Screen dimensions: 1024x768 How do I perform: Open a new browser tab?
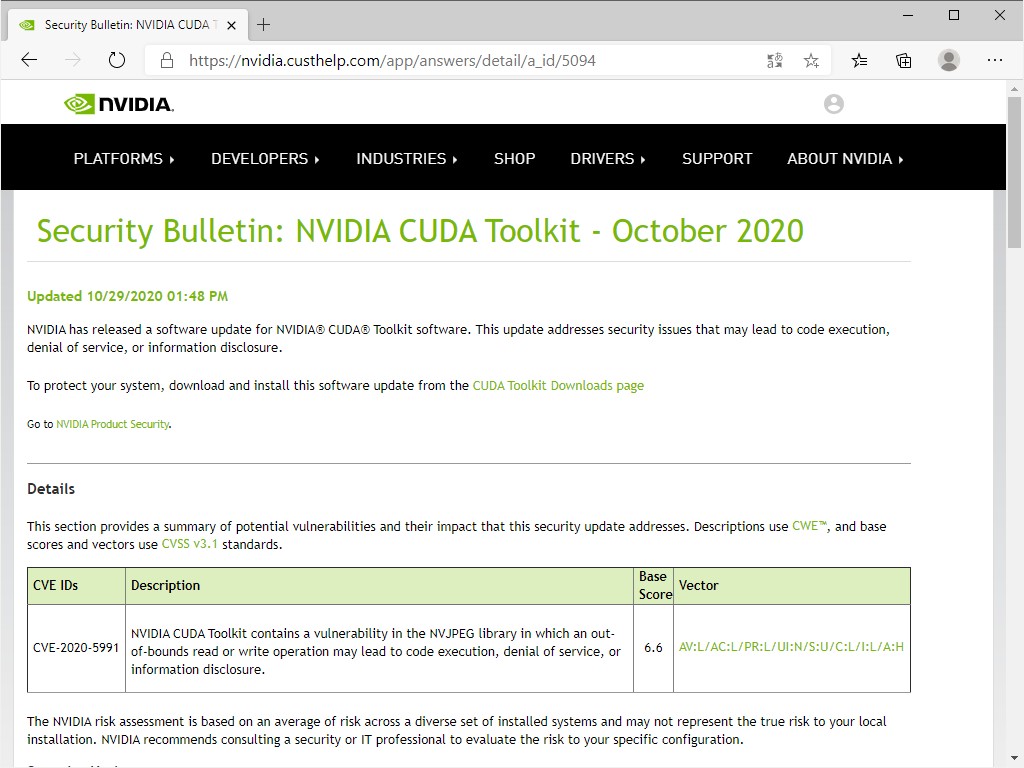coord(263,25)
